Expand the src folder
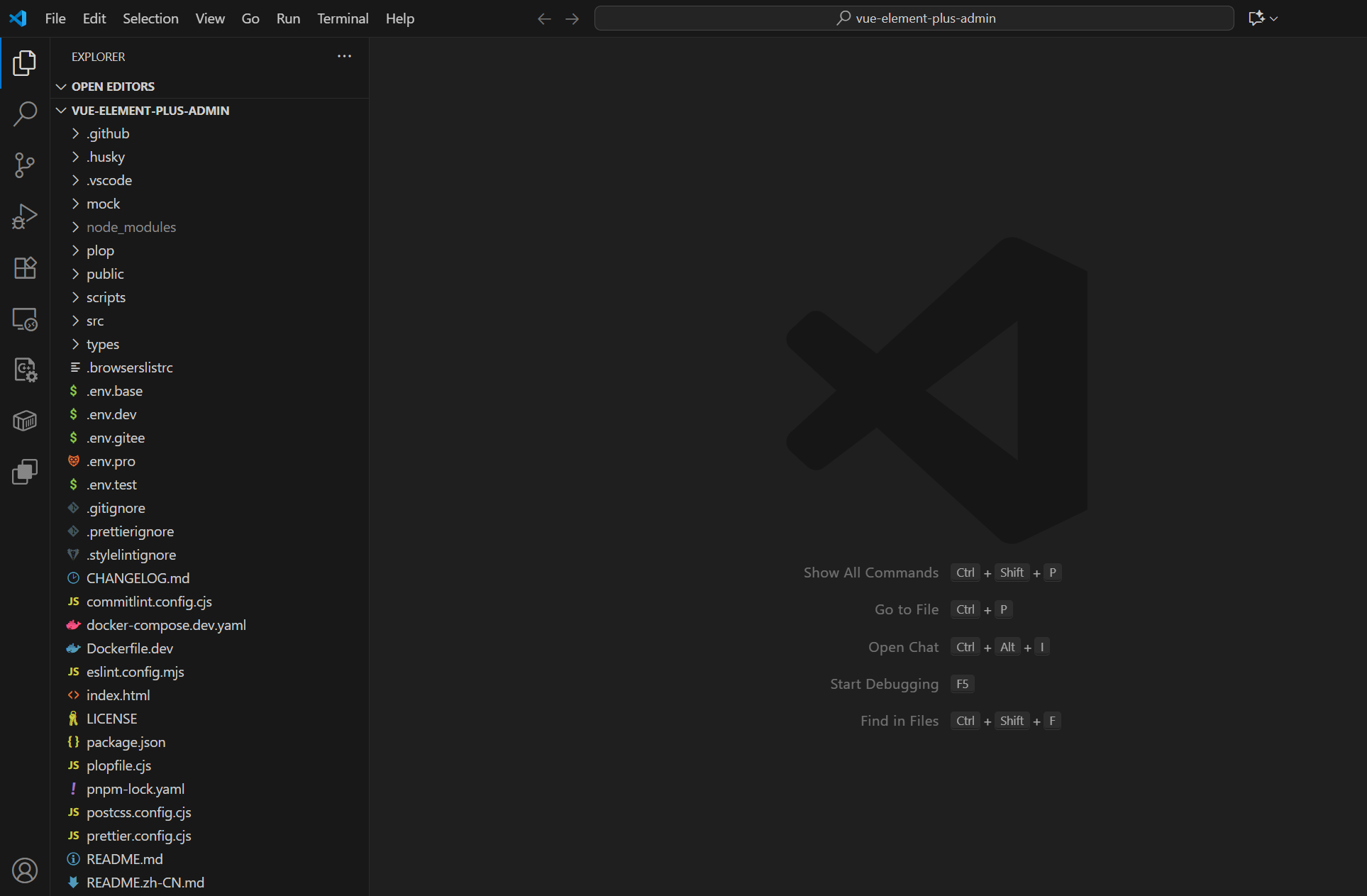The image size is (1367, 896). [x=209, y=321]
